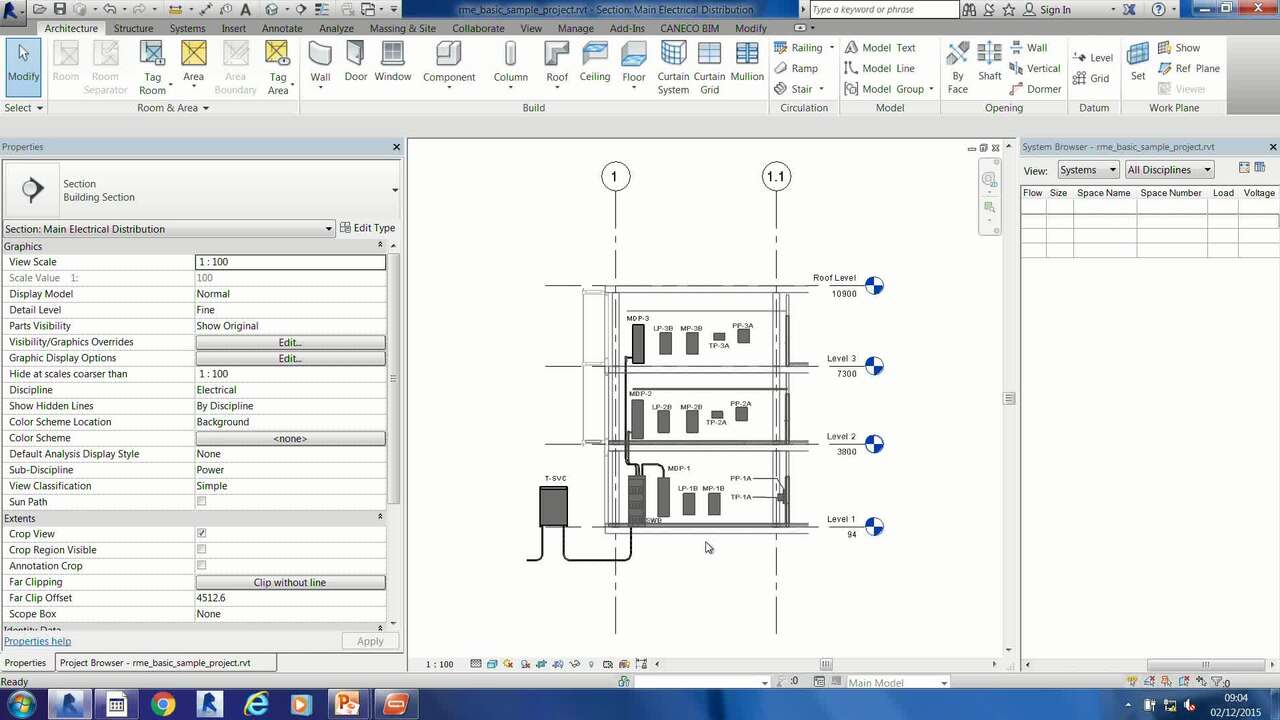1280x720 pixels.
Task: Switch to the Annotate ribbon tab
Action: click(x=282, y=28)
